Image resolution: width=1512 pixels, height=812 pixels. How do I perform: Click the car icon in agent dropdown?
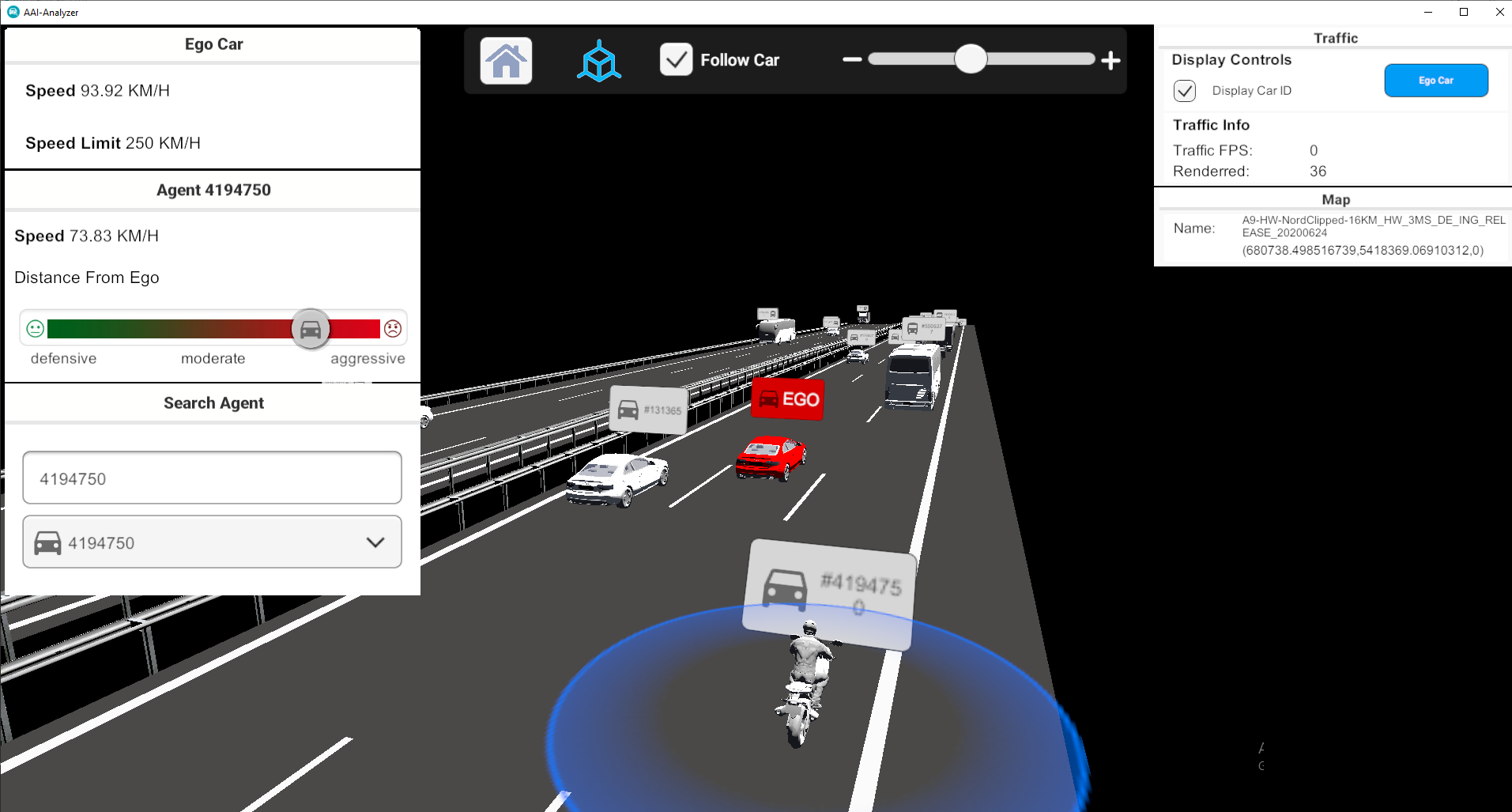tap(47, 543)
